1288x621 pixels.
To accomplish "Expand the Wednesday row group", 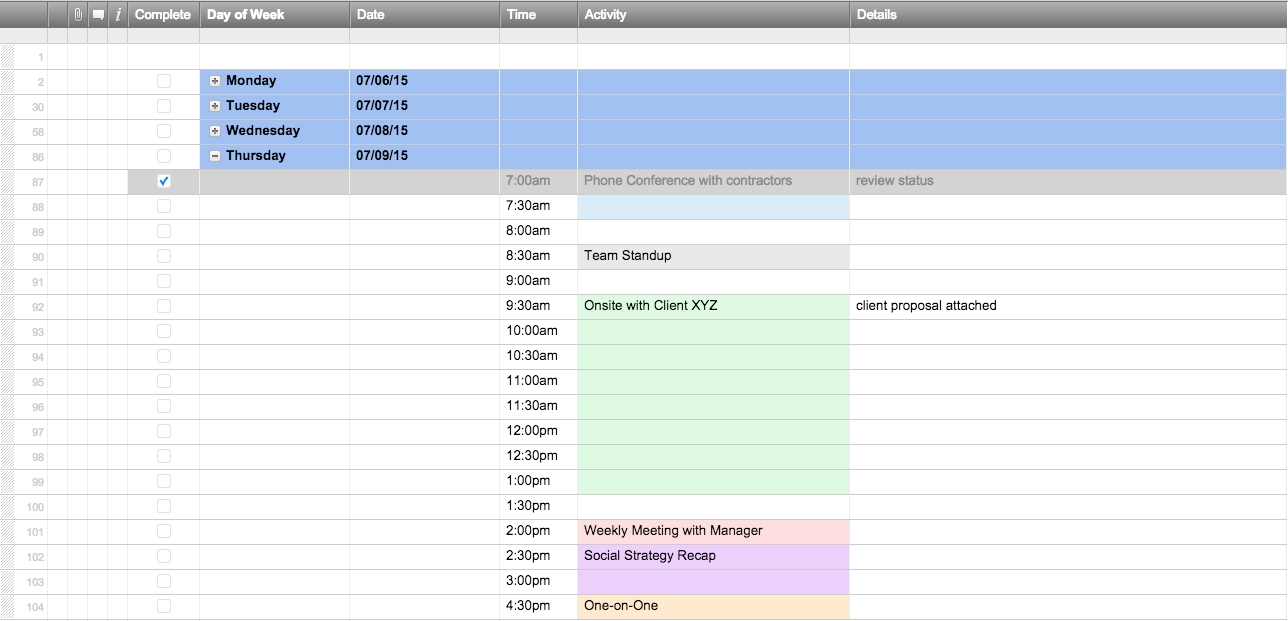I will pyautogui.click(x=216, y=130).
